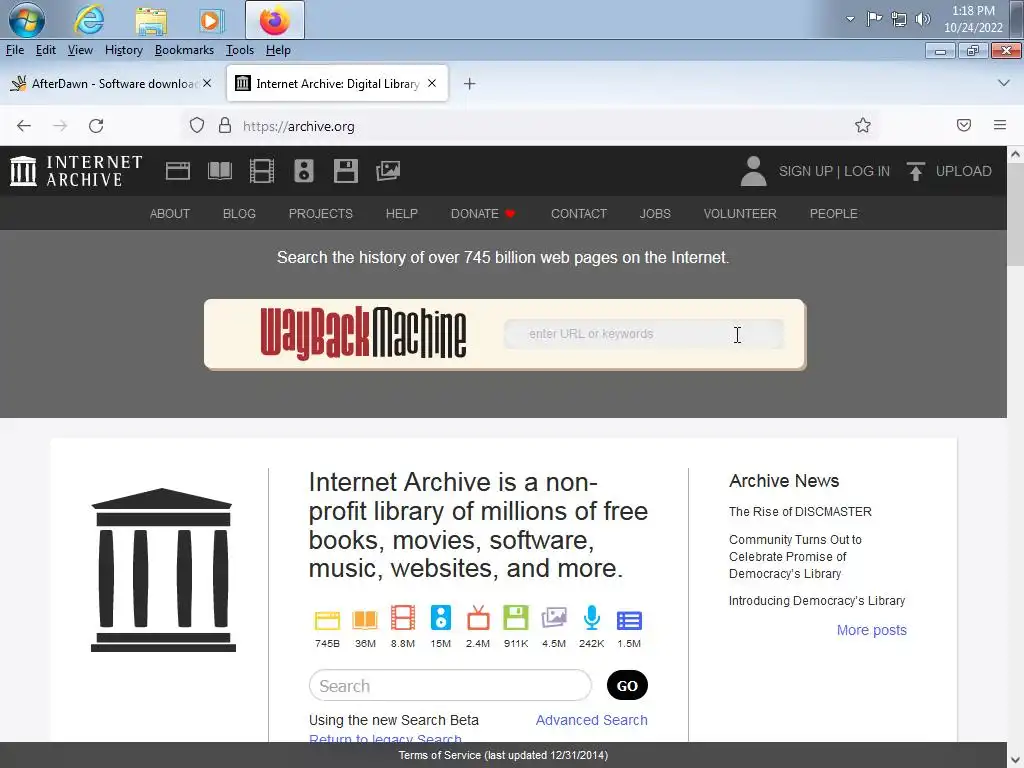The width and height of the screenshot is (1024, 768).
Task: Open Introducing Democracy's Library post
Action: pos(817,601)
